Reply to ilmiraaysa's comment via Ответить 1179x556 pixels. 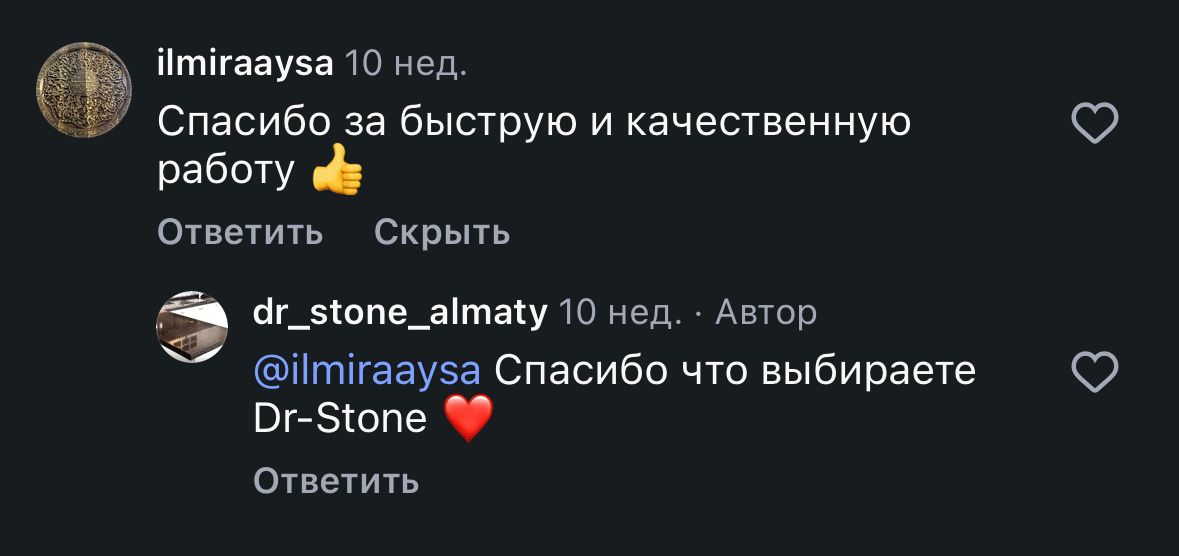[240, 233]
